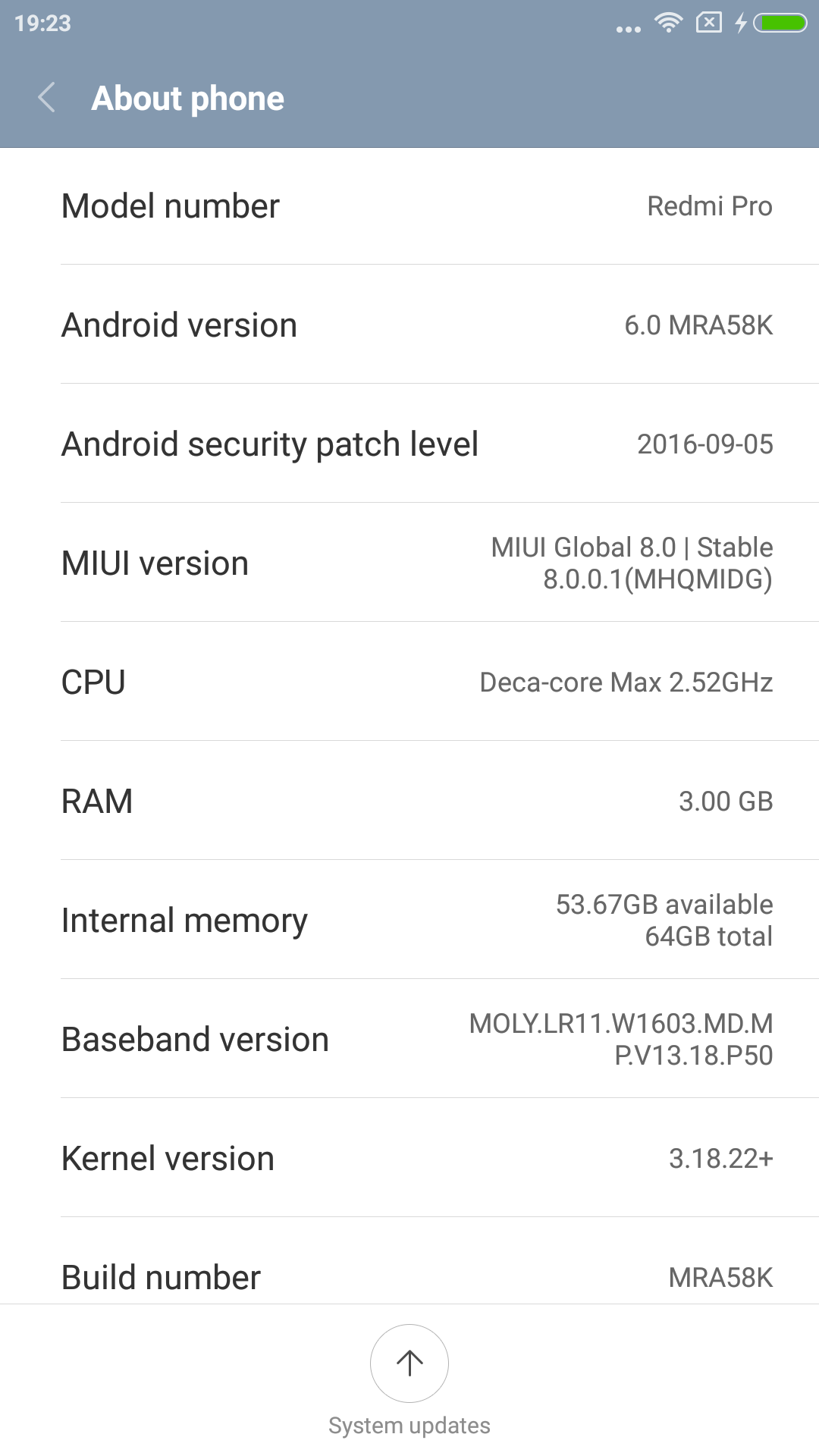Image resolution: width=819 pixels, height=1456 pixels.
Task: Tap the charging bolt icon
Action: (x=741, y=23)
